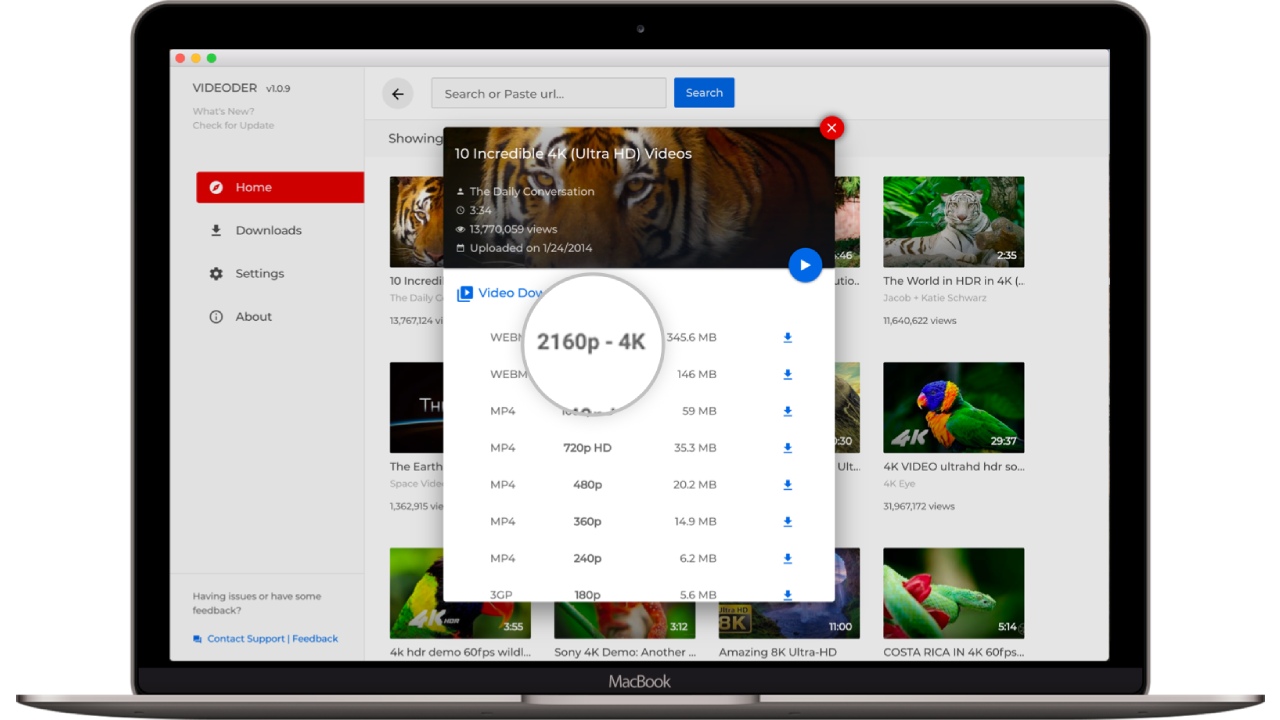Open the white tiger video thumbnail
This screenshot has width=1280, height=720.
tap(953, 222)
